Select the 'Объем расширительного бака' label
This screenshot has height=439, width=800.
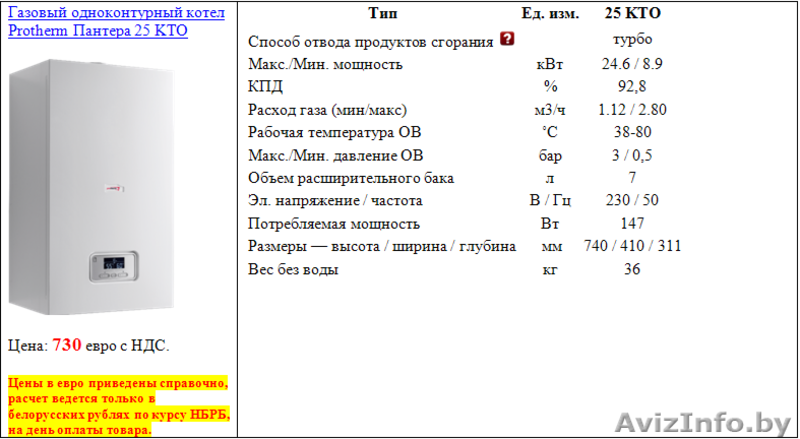tap(351, 178)
